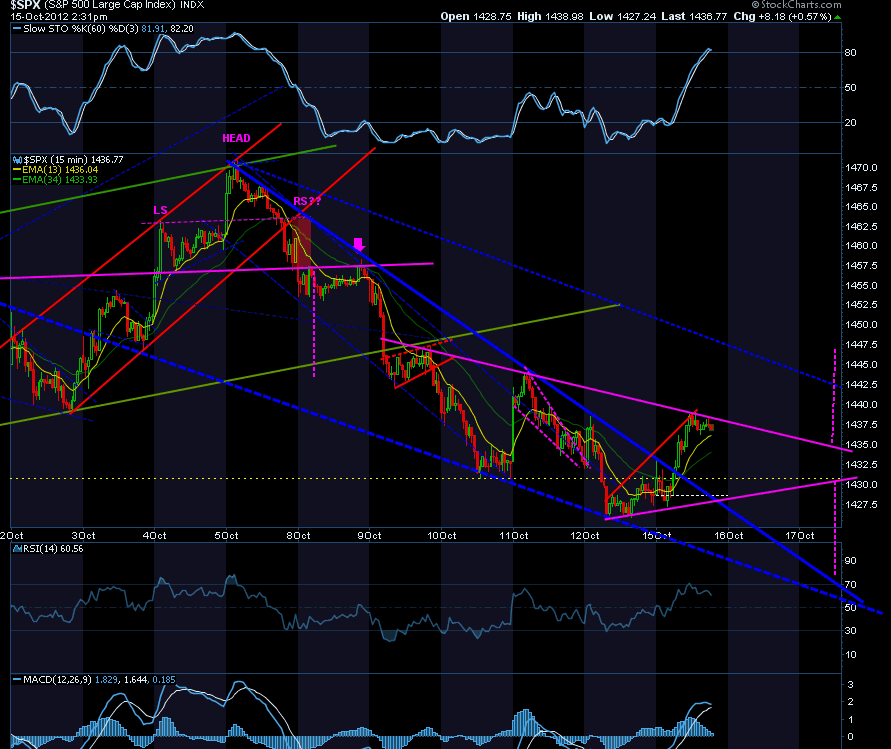The width and height of the screenshot is (891, 749).
Task: Click the 70 level on the RSI axis
Action: click(851, 585)
